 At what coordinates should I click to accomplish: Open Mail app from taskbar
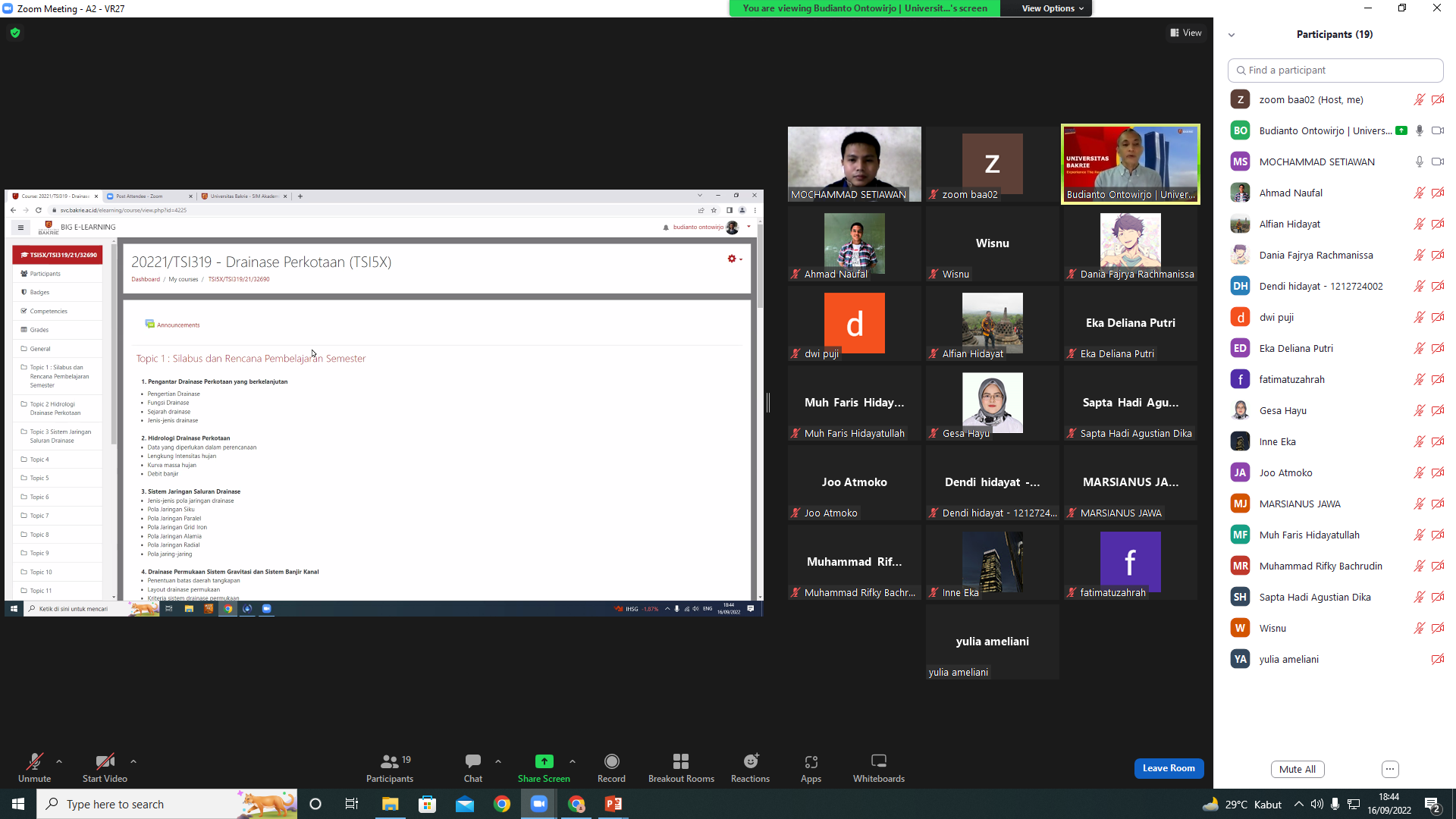465,804
